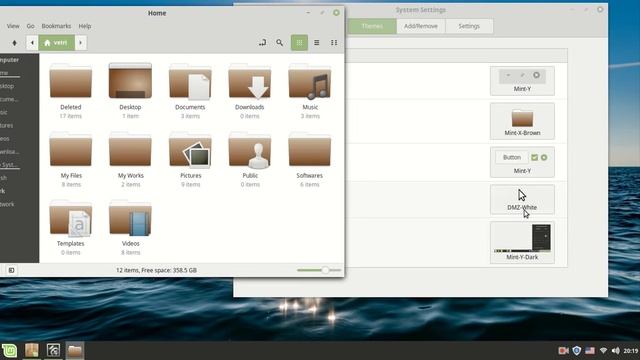Image resolution: width=640 pixels, height=360 pixels.
Task: Open the Linux Mint menu
Action: pos(9,351)
